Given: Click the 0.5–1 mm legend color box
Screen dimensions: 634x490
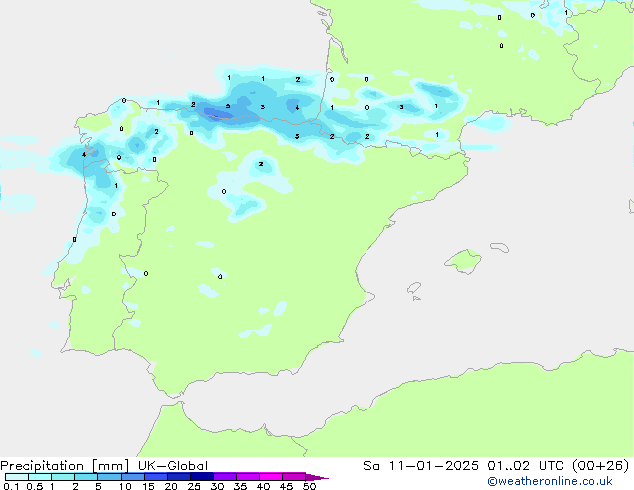Looking at the screenshot, I should click(x=40, y=477).
